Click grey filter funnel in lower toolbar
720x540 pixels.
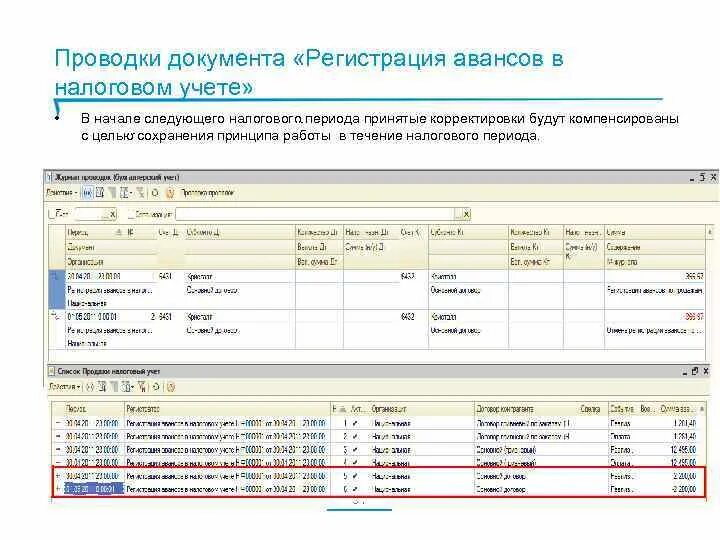tap(113, 387)
